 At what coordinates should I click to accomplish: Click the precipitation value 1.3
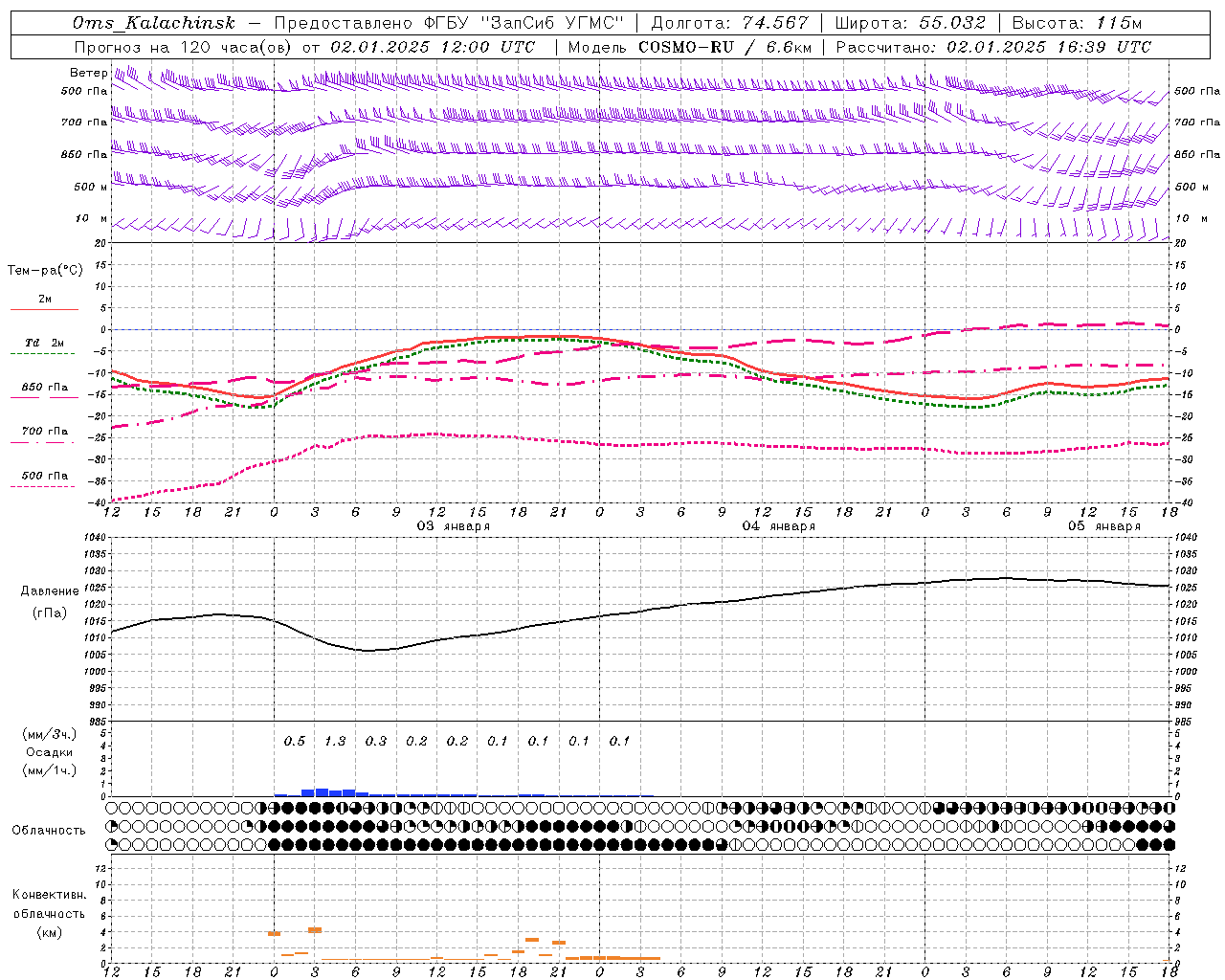point(335,742)
